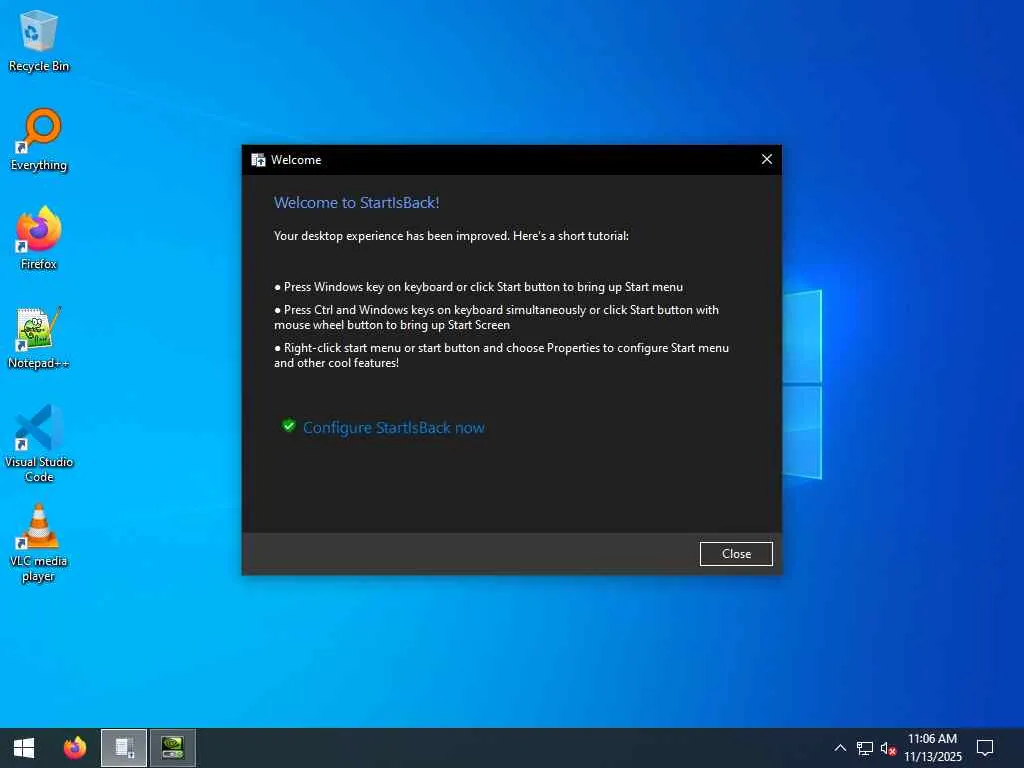Select the Everything search desktop shortcut

(39, 140)
